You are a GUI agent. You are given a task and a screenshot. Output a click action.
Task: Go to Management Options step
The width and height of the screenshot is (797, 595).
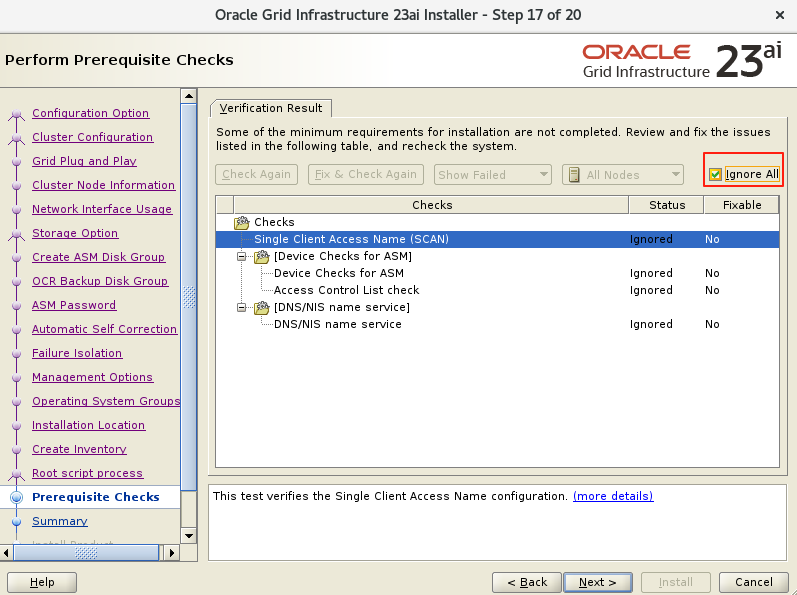coord(93,377)
